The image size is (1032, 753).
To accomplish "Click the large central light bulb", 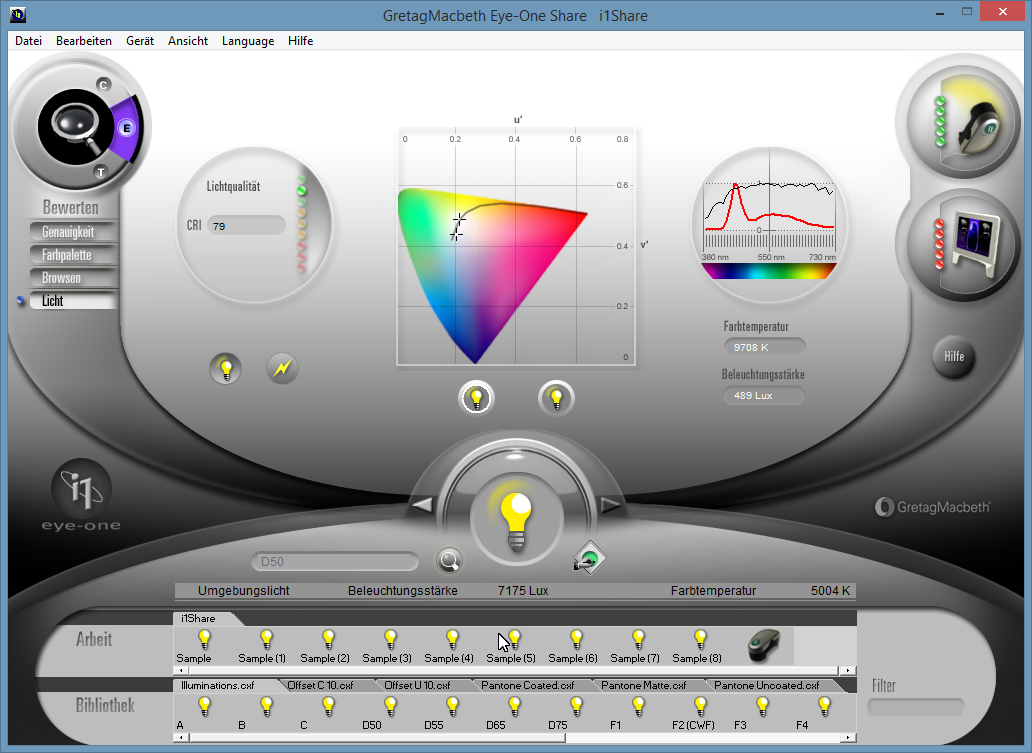I will pos(517,519).
